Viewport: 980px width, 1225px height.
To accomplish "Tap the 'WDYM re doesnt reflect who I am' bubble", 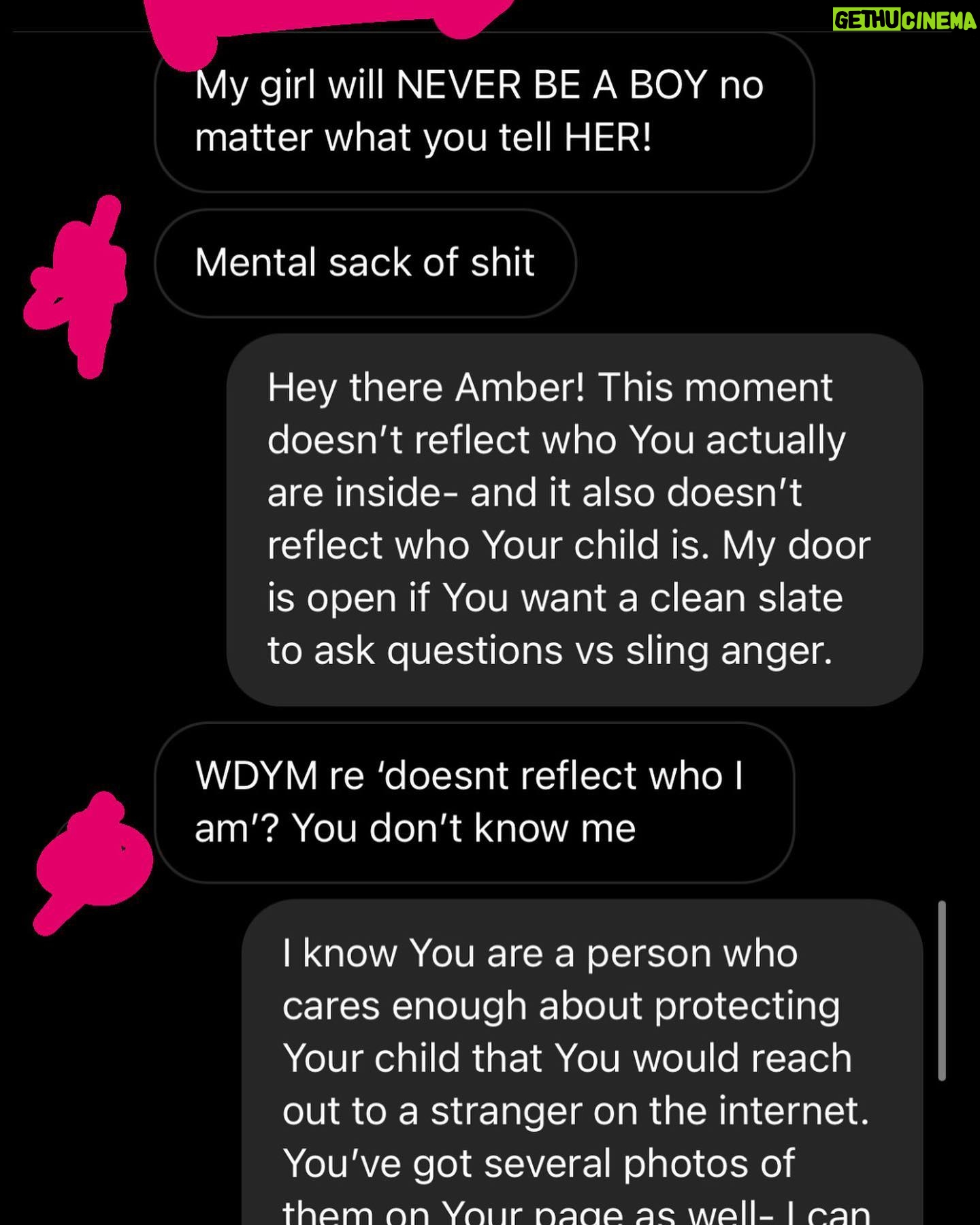I will [x=475, y=802].
